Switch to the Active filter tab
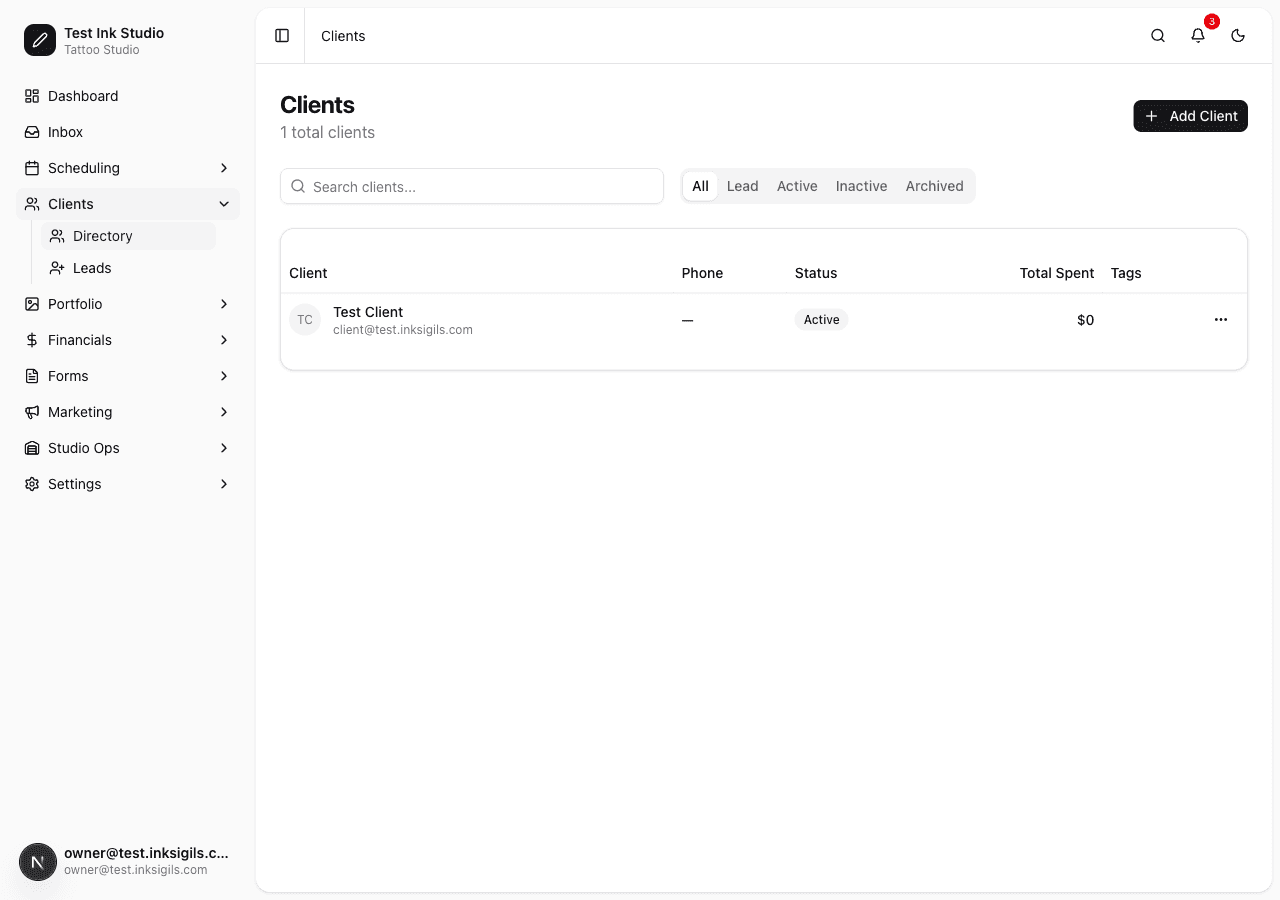The width and height of the screenshot is (1280, 900). (x=797, y=186)
